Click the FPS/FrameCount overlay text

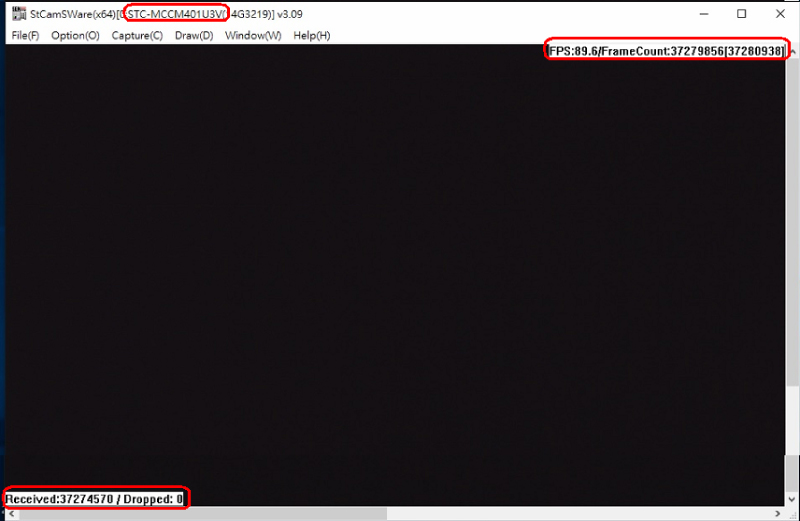pos(666,51)
